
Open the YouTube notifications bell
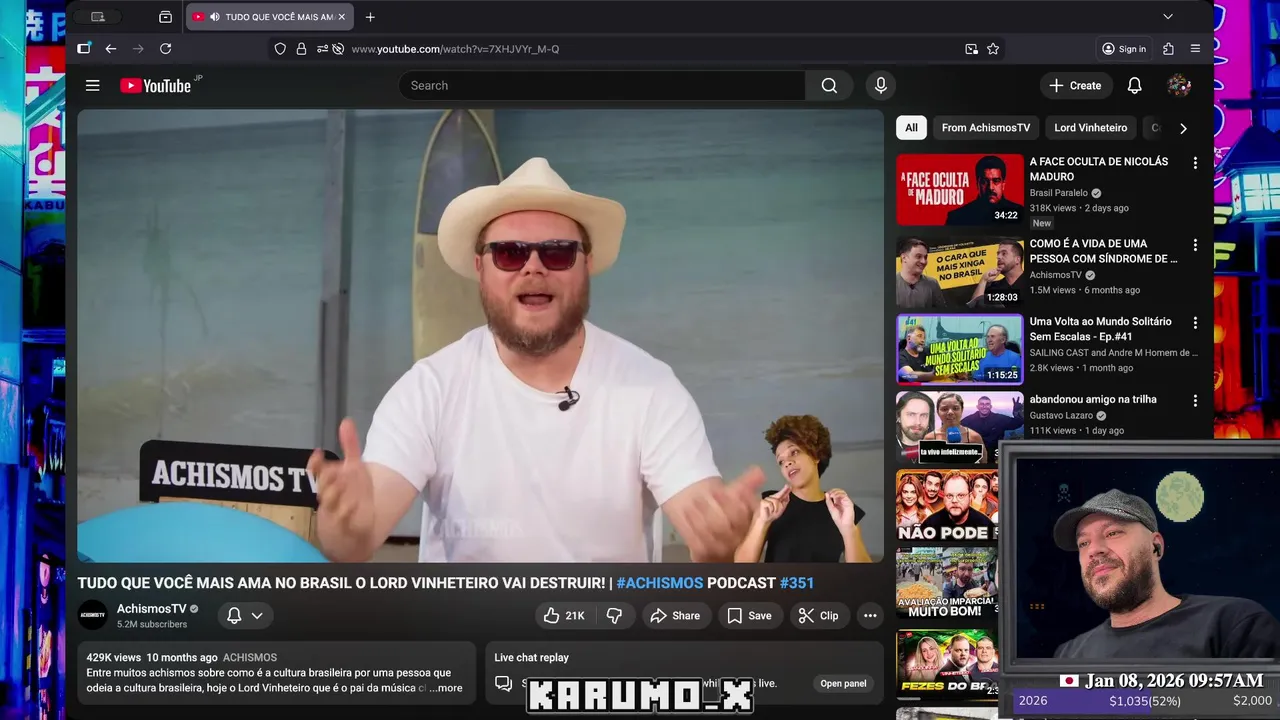(x=1134, y=86)
